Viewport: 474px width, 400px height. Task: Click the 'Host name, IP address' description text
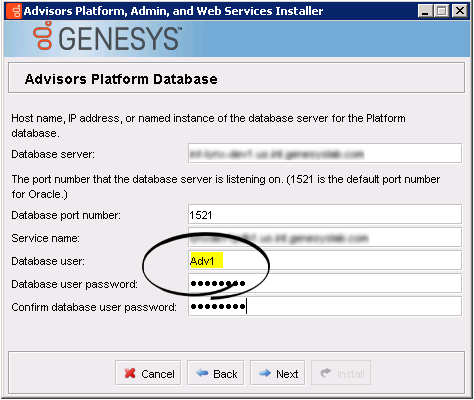point(209,126)
